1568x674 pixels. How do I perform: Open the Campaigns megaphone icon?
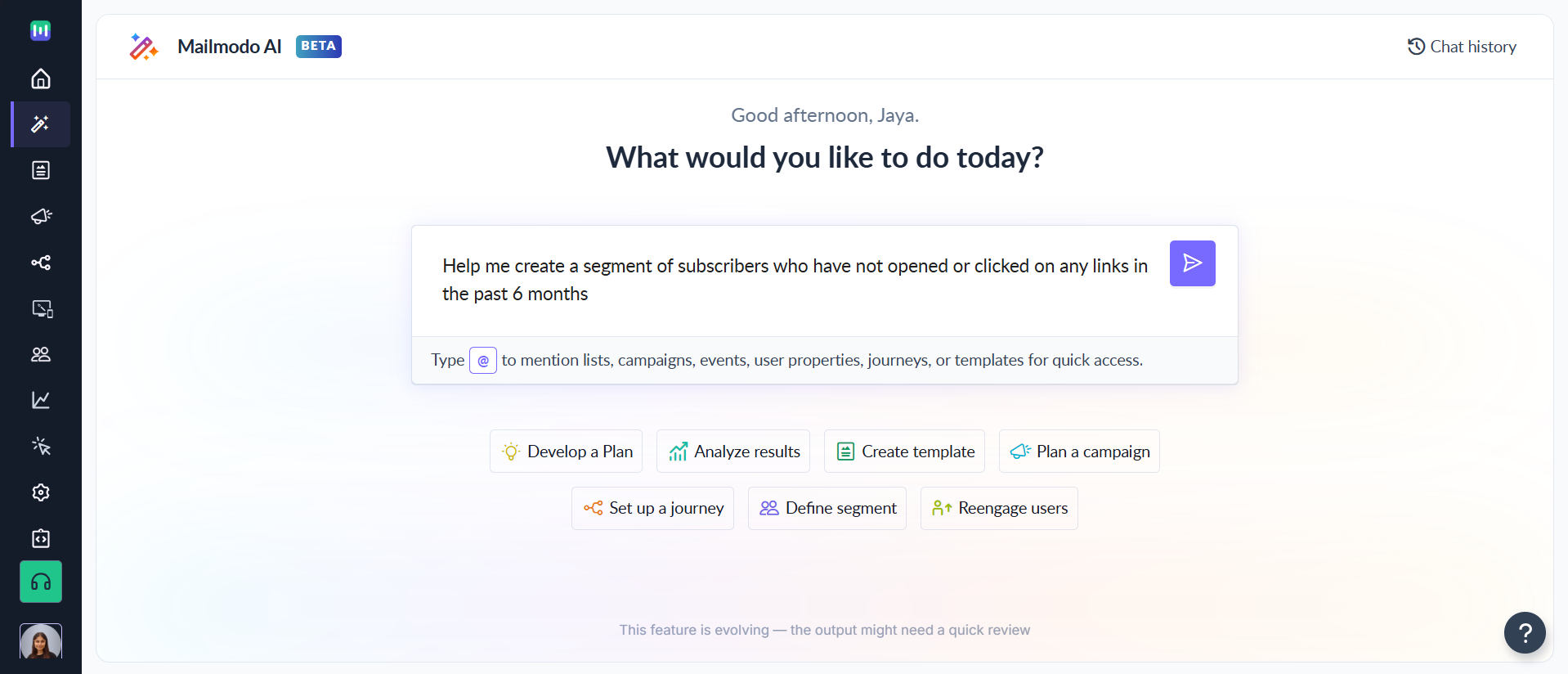[41, 216]
